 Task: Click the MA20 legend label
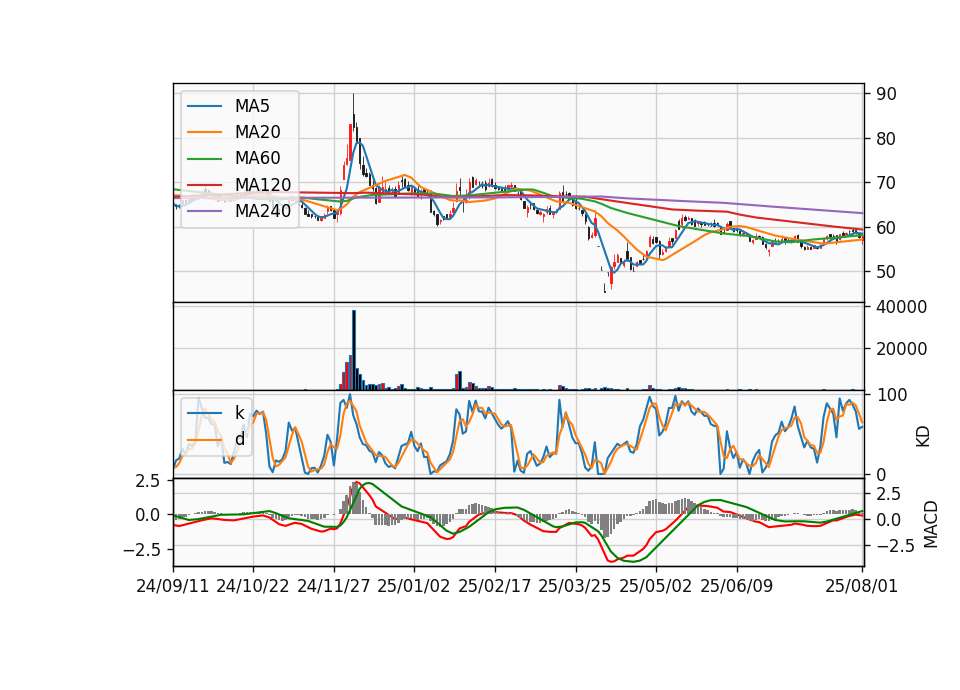257,132
